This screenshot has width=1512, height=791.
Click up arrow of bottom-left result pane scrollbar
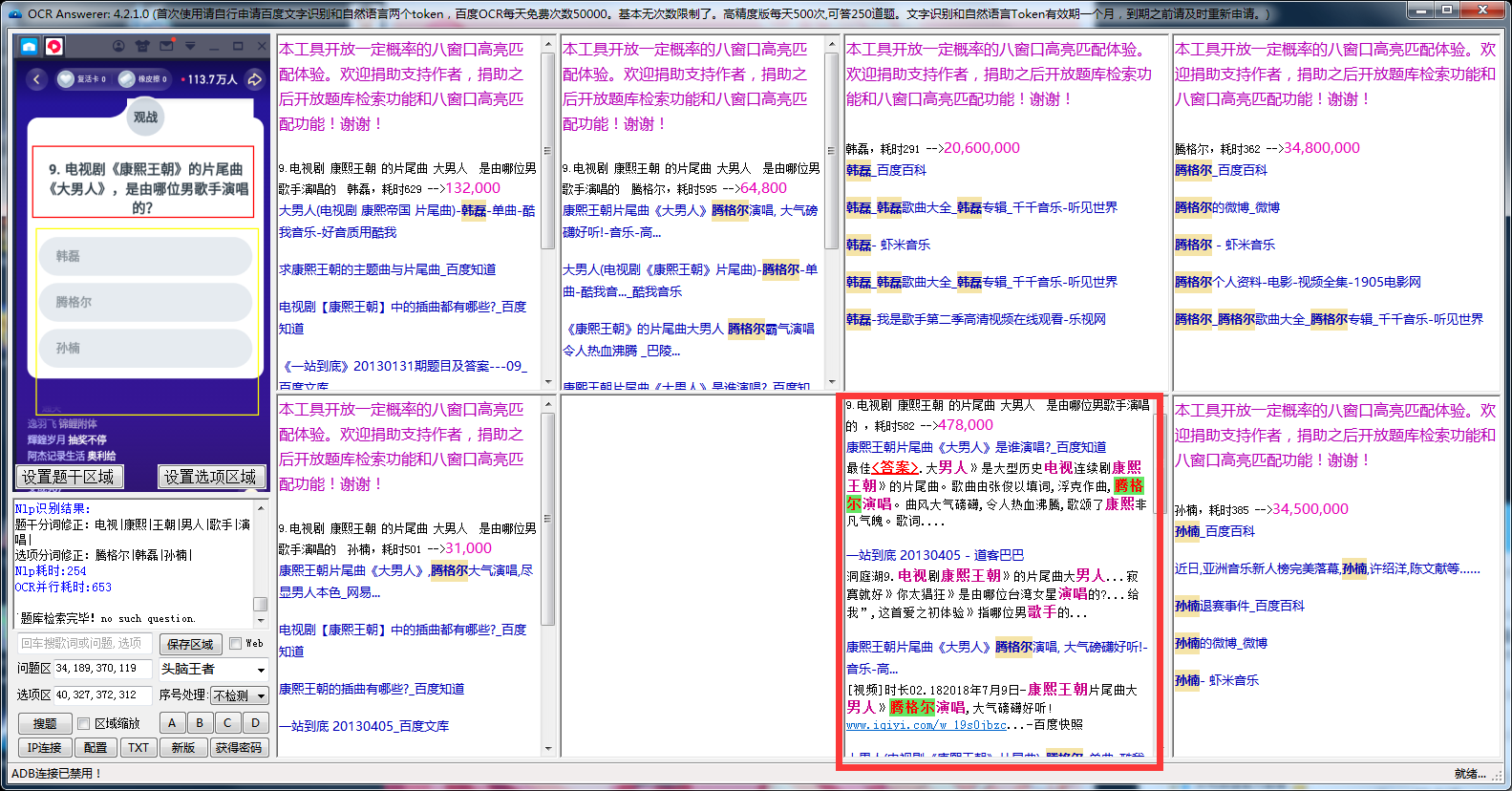pos(548,405)
